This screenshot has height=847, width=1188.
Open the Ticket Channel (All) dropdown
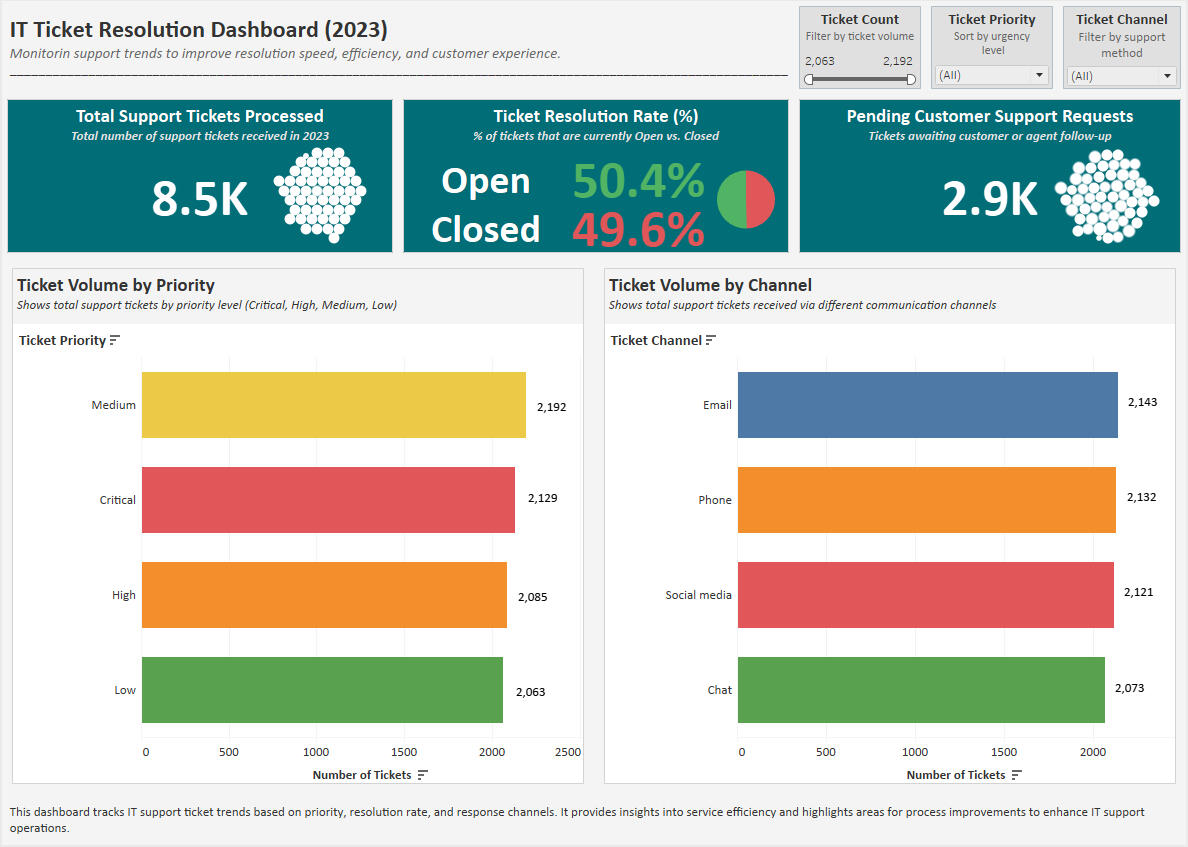(x=1121, y=75)
